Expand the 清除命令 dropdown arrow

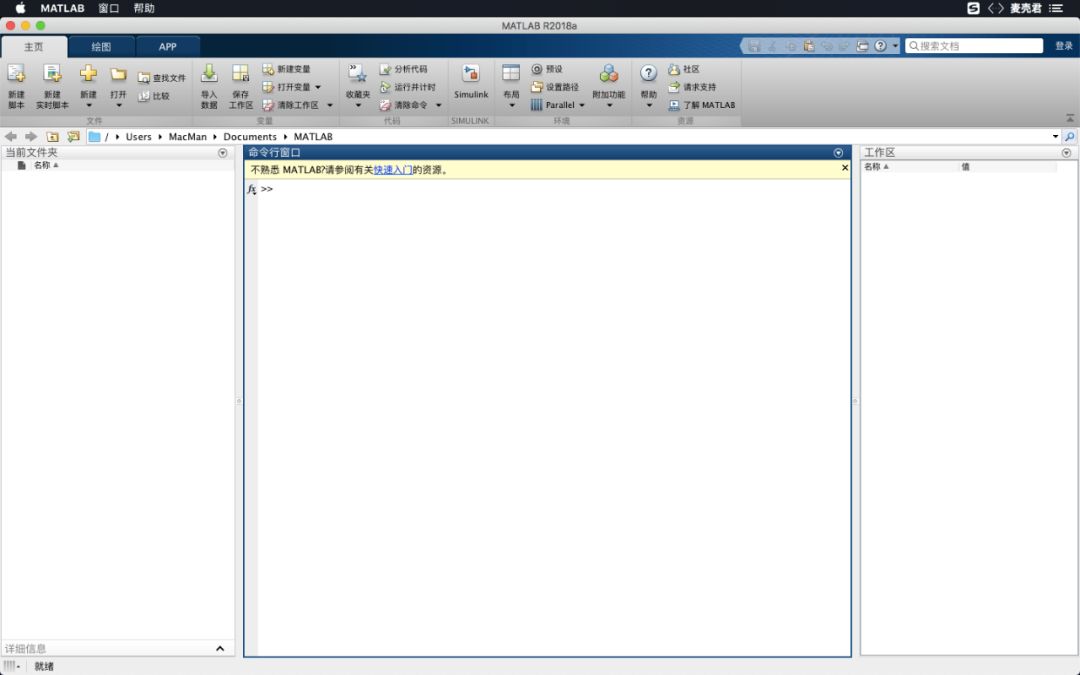click(438, 105)
